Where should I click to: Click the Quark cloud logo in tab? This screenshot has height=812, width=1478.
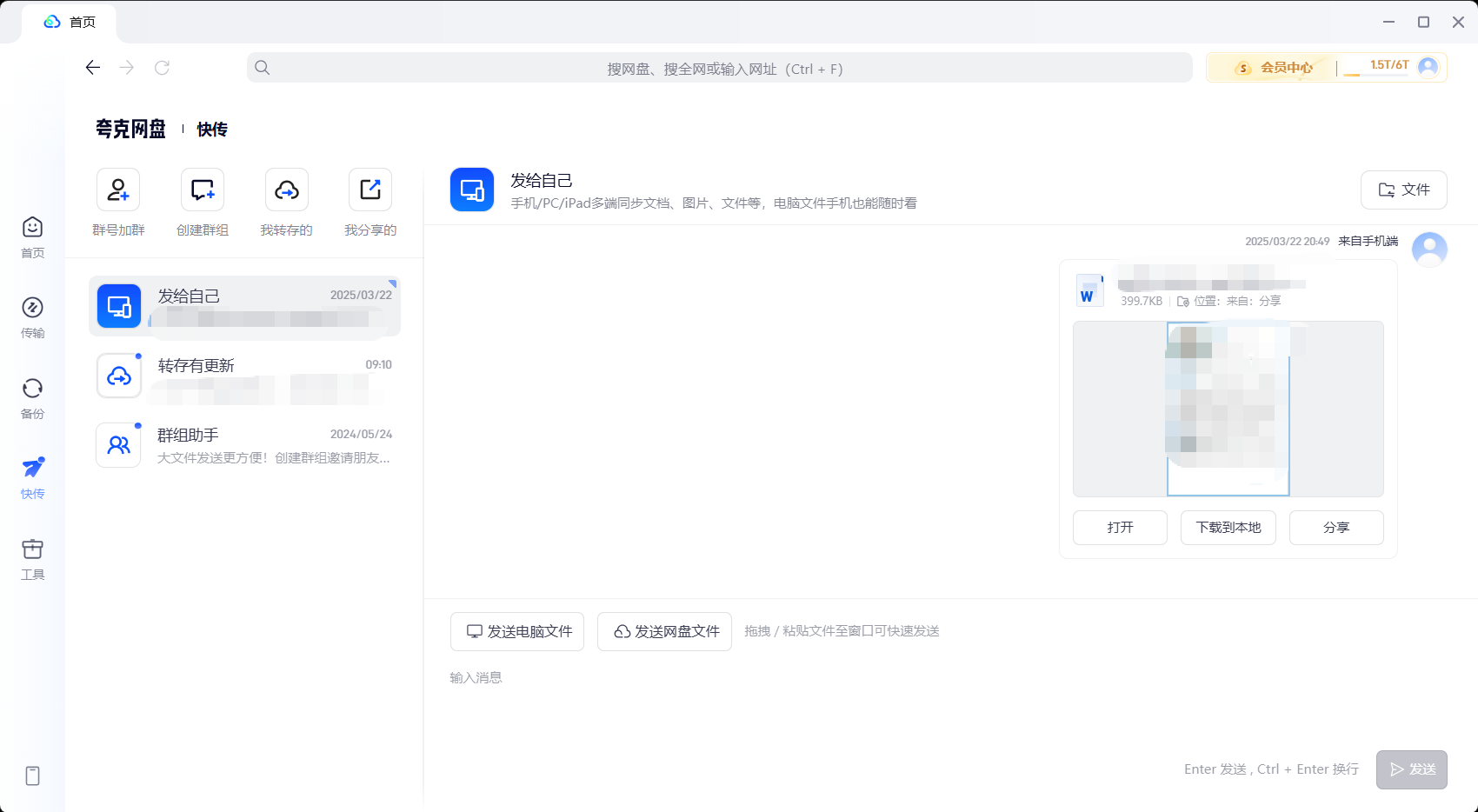(x=52, y=22)
